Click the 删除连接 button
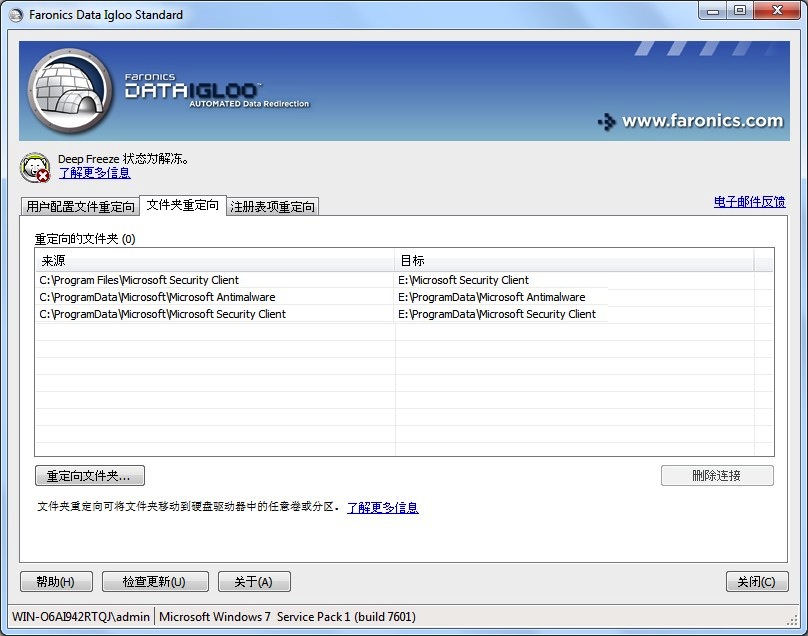This screenshot has width=808, height=636. pos(716,476)
